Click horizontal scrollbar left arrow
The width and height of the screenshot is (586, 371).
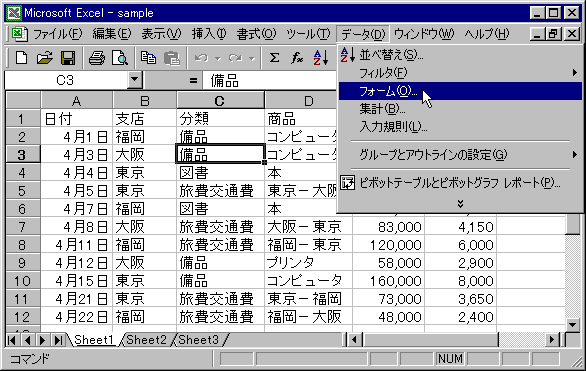click(354, 340)
